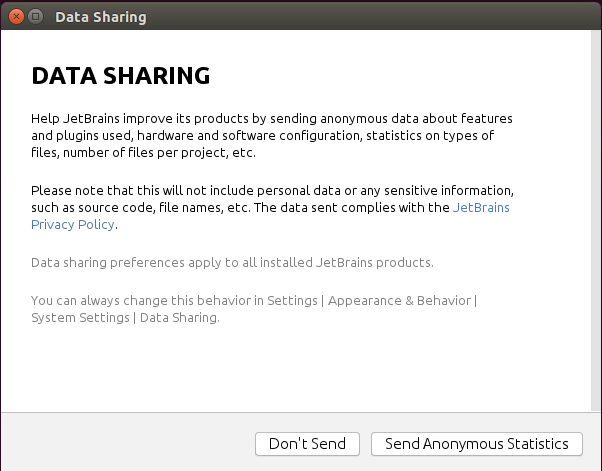Click the 'Please note that this will not' paragraph
Screen dimensions: 602x471
click(x=272, y=207)
